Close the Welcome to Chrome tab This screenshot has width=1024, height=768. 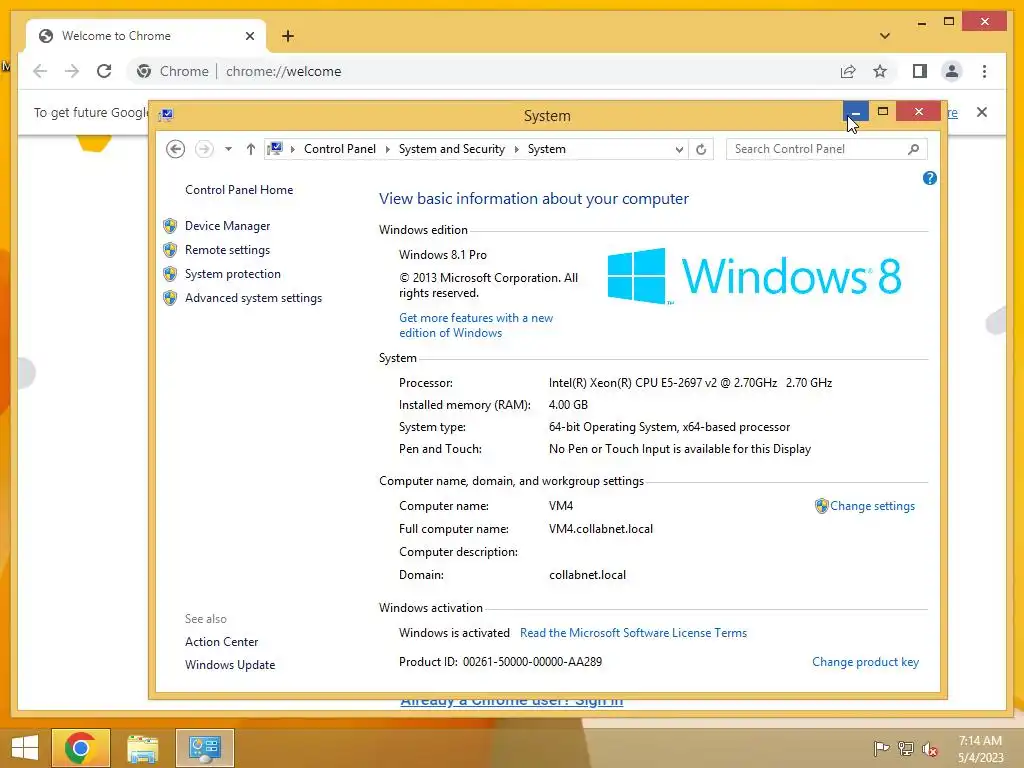pyautogui.click(x=249, y=36)
